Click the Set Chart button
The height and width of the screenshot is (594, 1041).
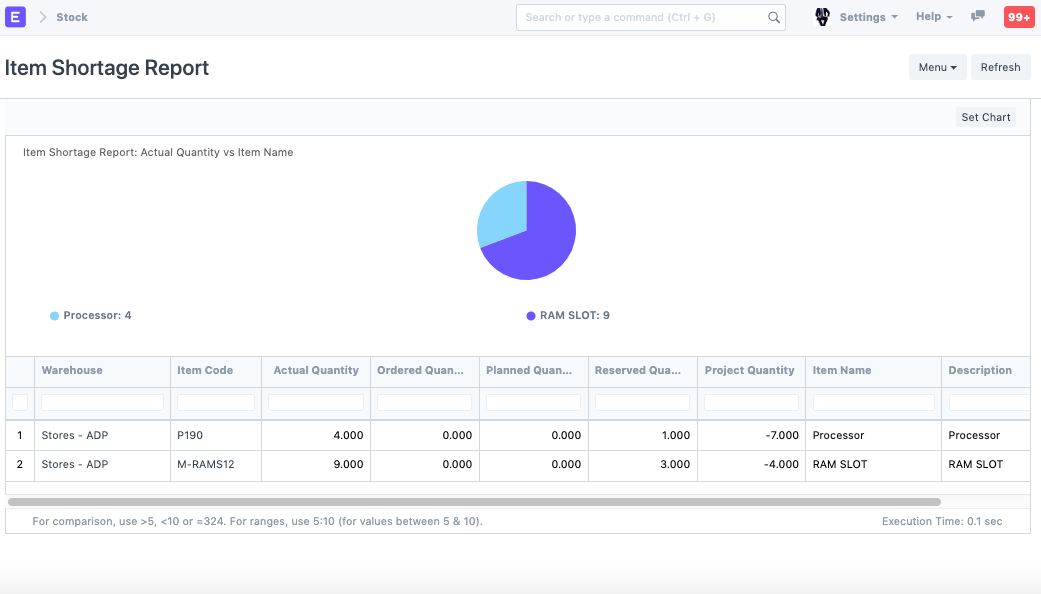click(985, 117)
